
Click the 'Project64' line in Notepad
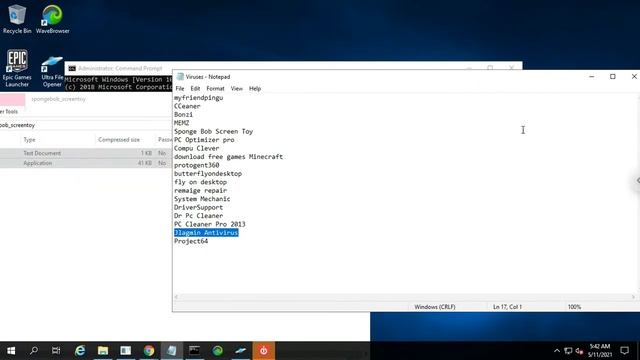[x=191, y=241]
